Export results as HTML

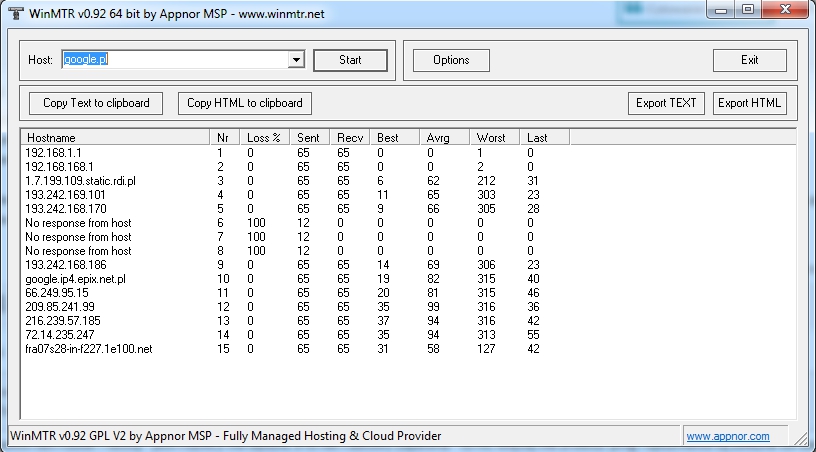[749, 103]
